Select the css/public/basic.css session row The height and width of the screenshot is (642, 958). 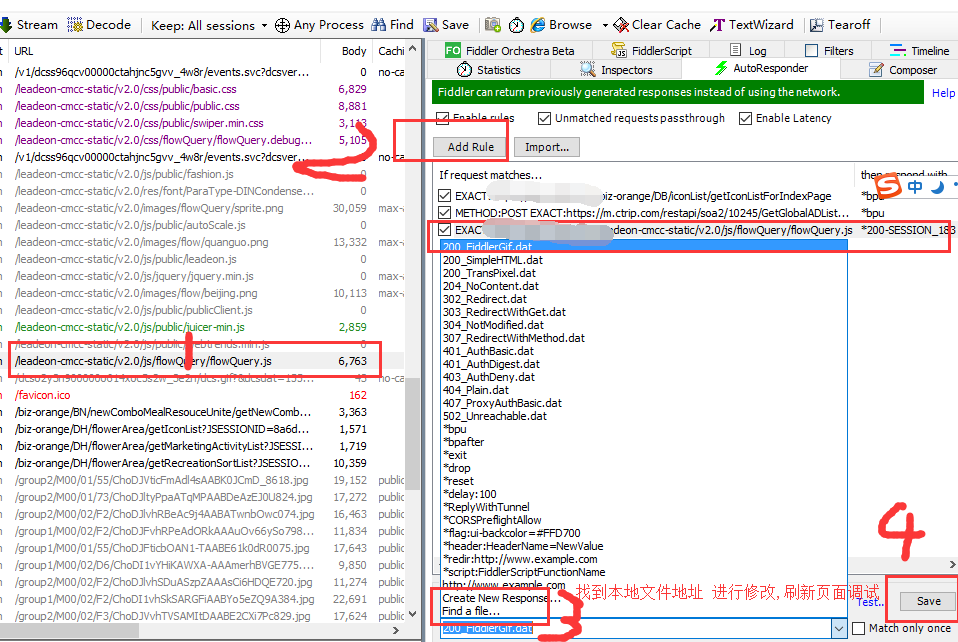pyautogui.click(x=202, y=89)
